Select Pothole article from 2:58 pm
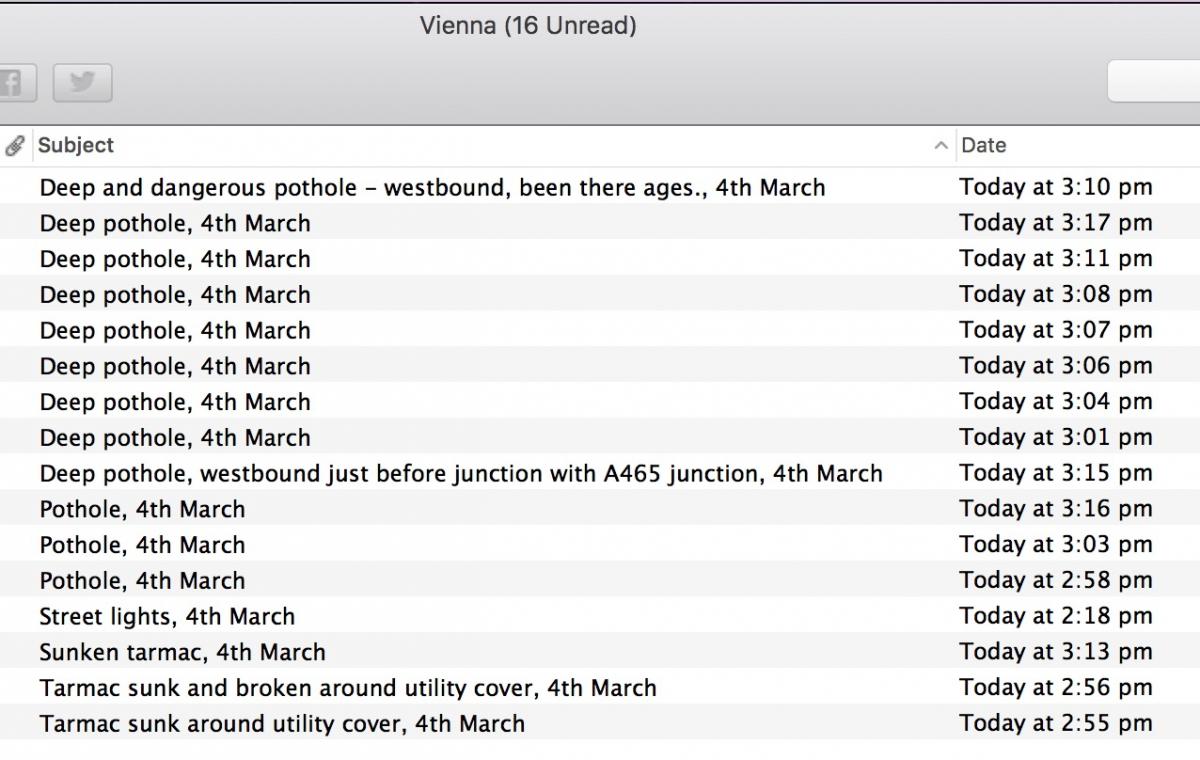The image size is (1200, 760). click(x=142, y=581)
